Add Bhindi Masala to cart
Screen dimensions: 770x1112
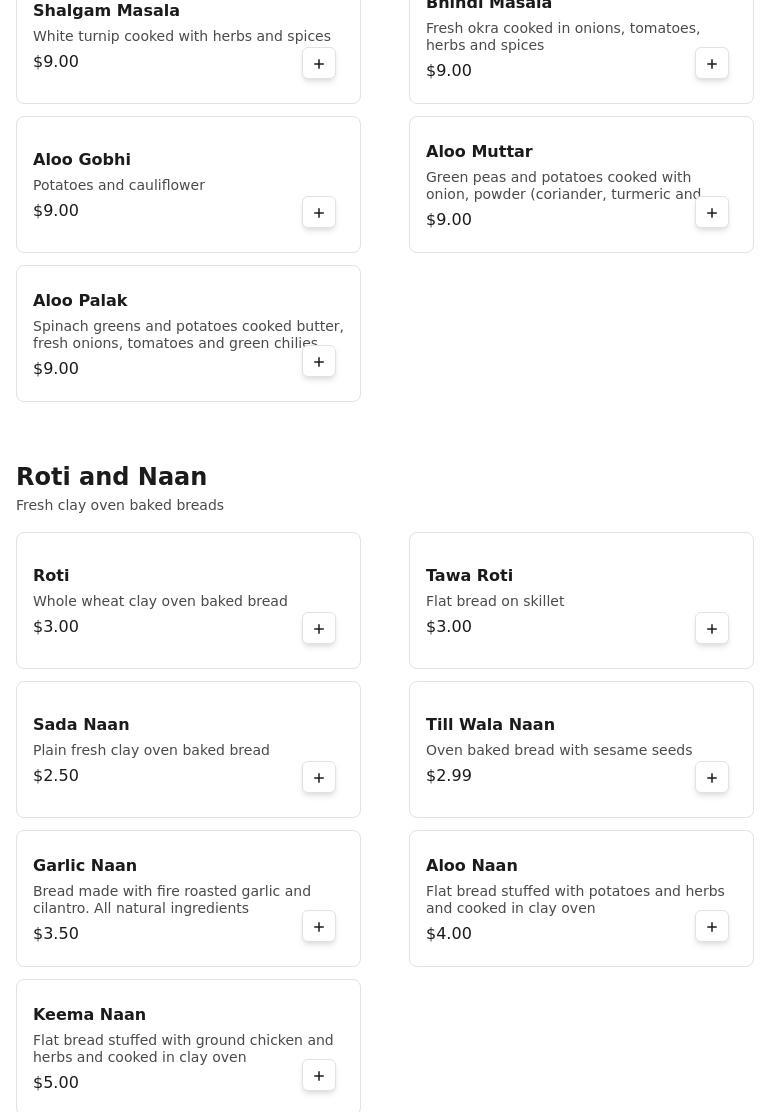click(712, 64)
